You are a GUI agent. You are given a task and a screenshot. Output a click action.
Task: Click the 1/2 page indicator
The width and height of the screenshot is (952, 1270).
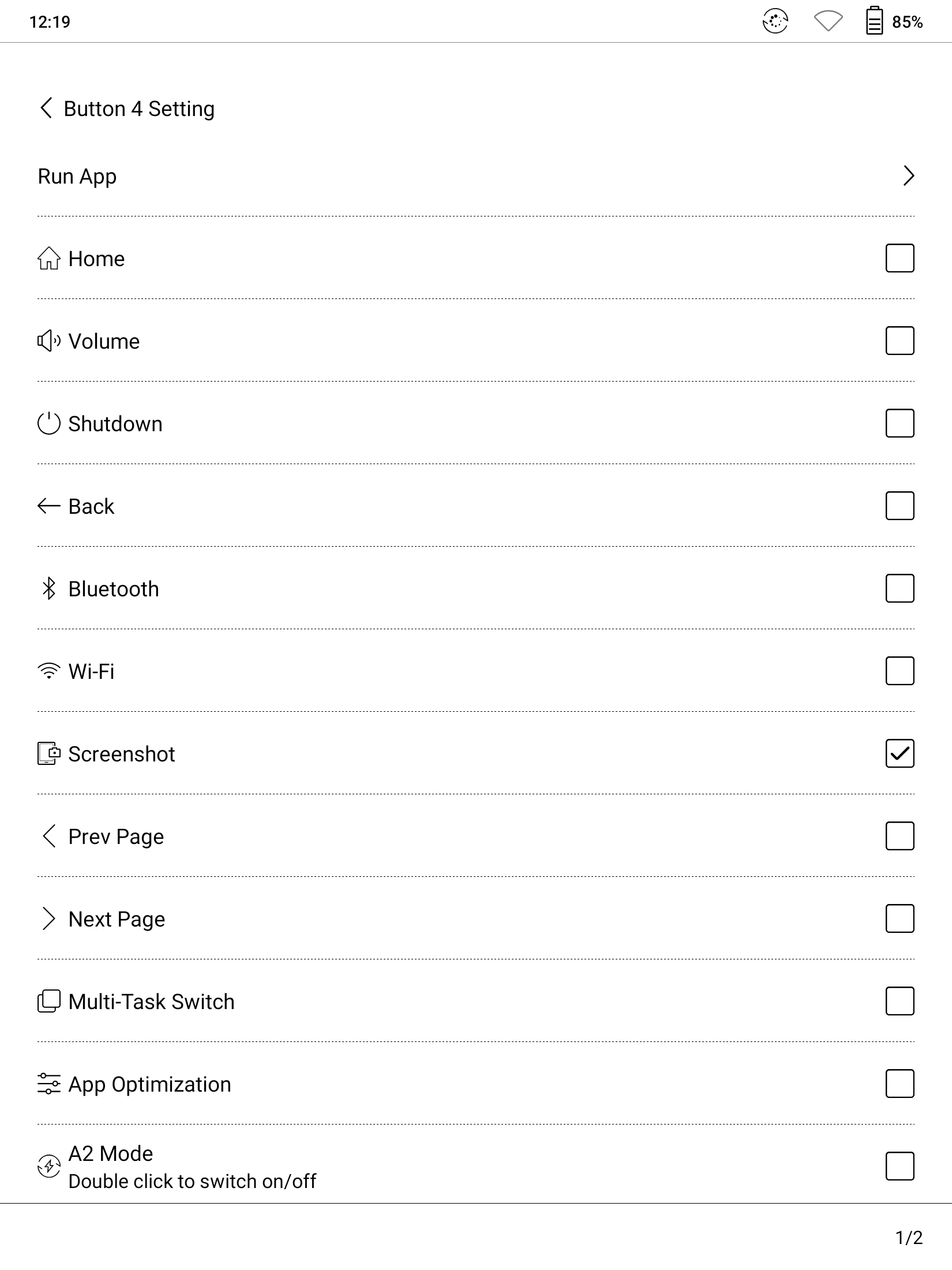tap(909, 1238)
